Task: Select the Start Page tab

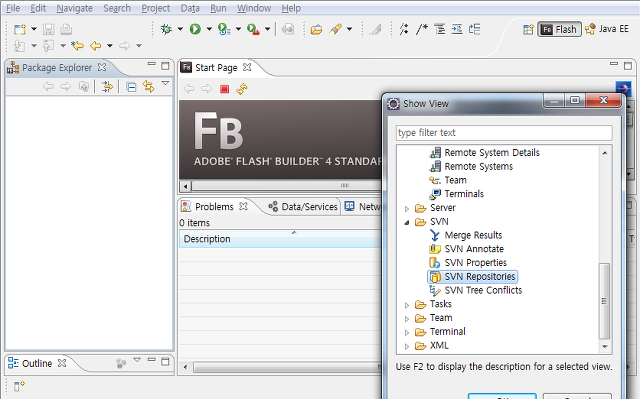Action: (x=216, y=68)
